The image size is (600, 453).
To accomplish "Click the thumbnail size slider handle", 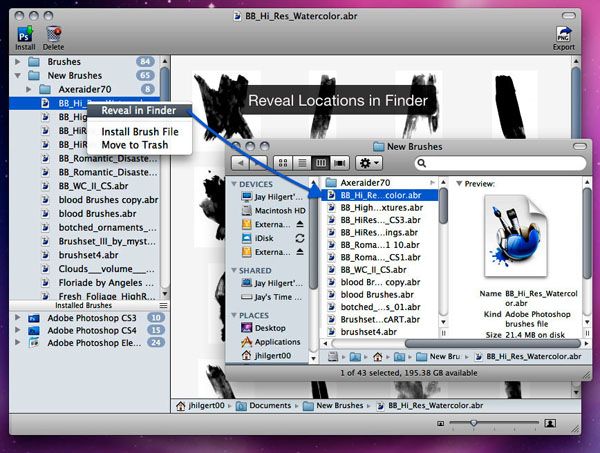I will click(473, 423).
